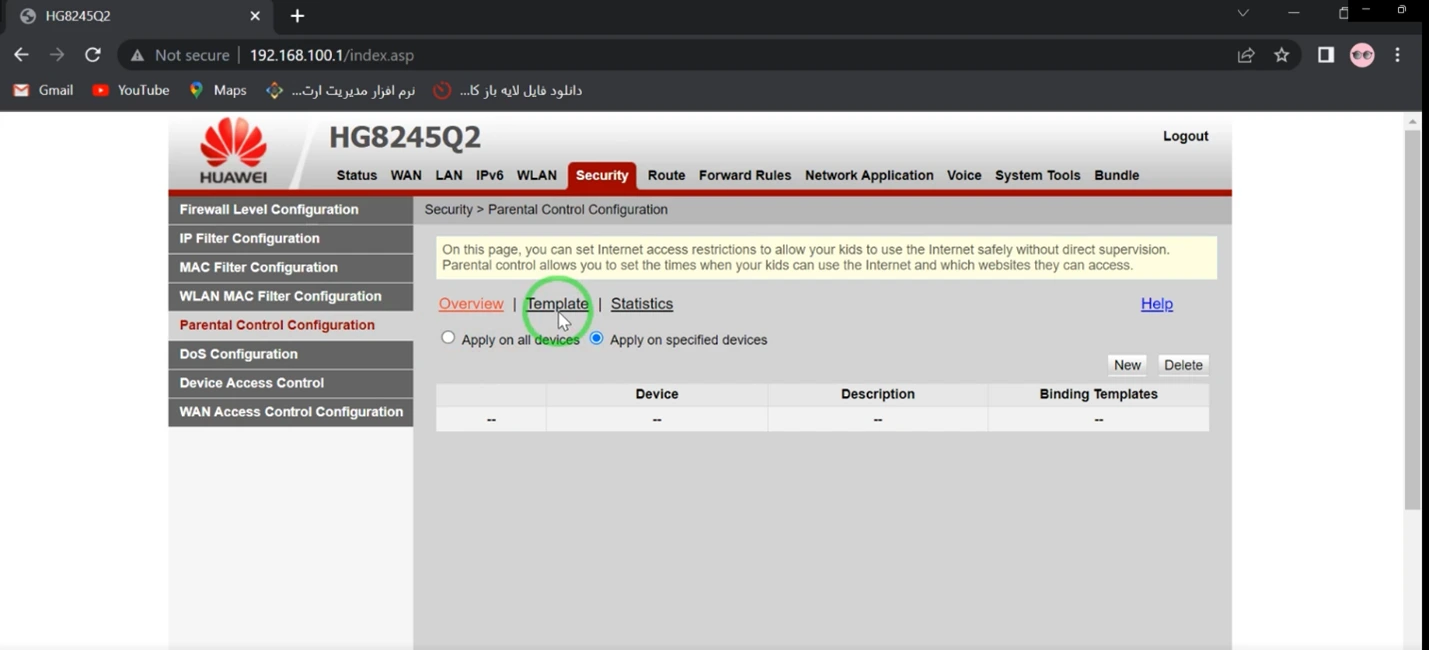The image size is (1429, 650).
Task: Open browser side panel icon
Action: [1326, 55]
